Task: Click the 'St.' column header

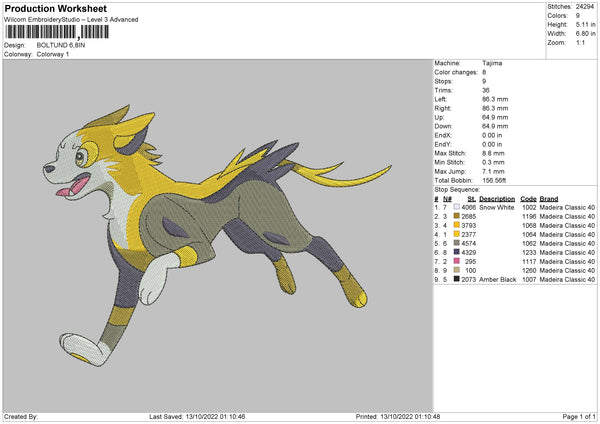Action: click(471, 199)
